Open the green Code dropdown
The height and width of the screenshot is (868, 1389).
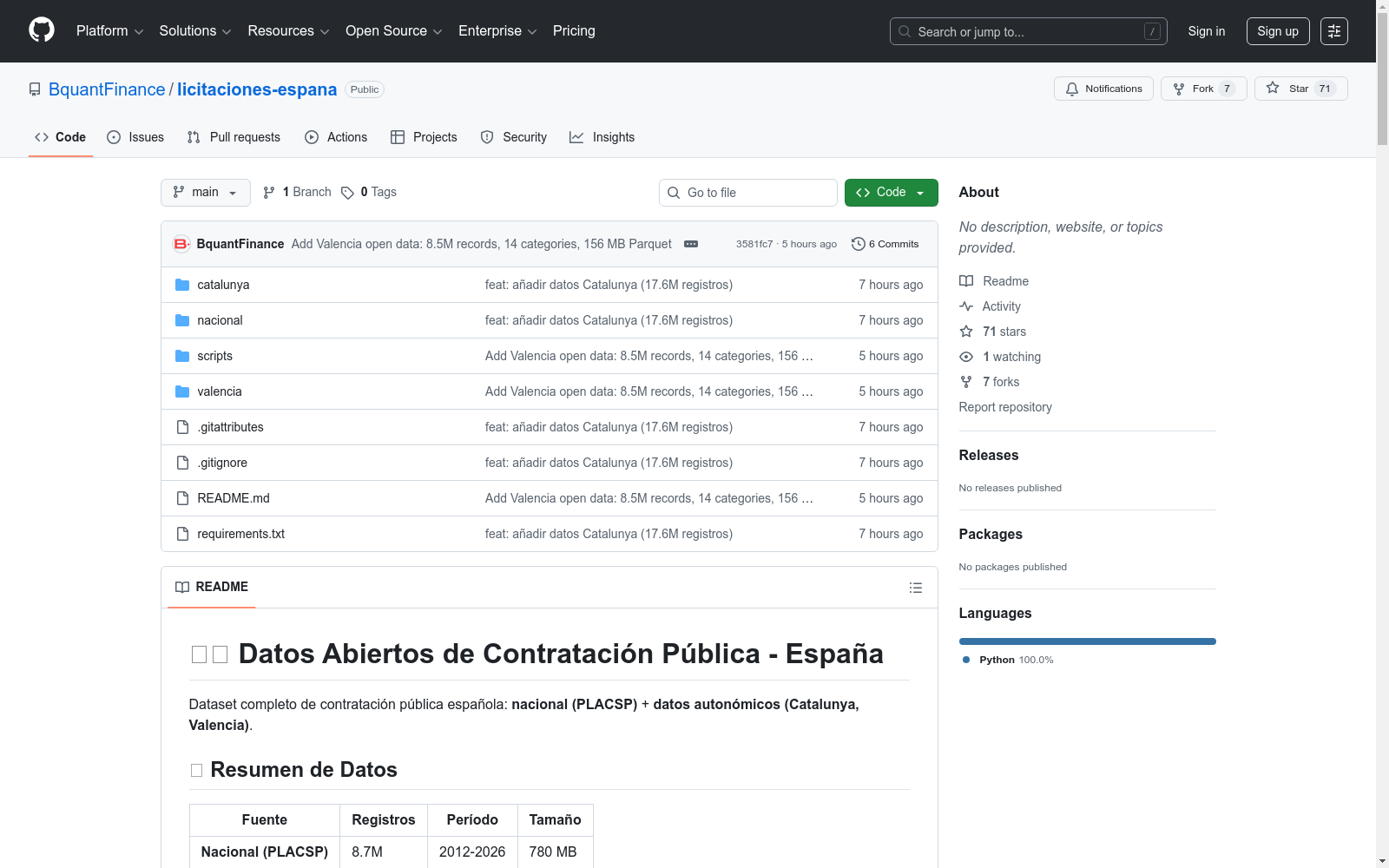click(x=891, y=193)
